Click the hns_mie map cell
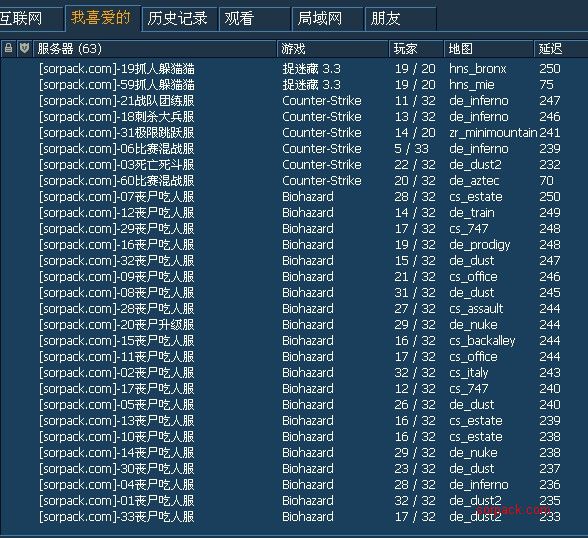 point(472,85)
